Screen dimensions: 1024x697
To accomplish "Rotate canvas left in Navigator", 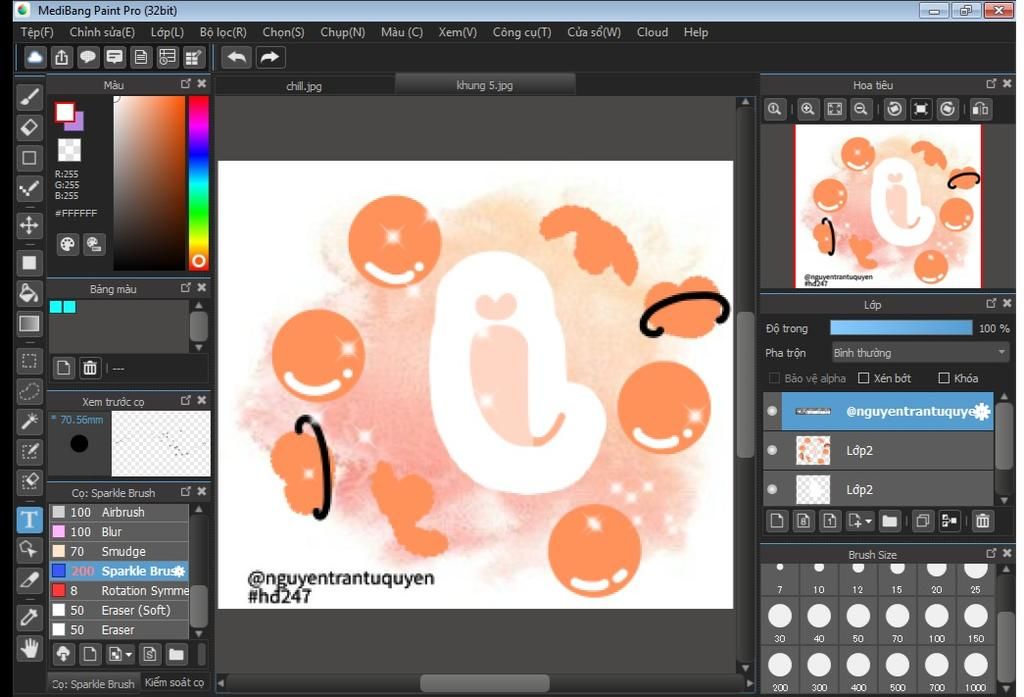I will tap(894, 109).
